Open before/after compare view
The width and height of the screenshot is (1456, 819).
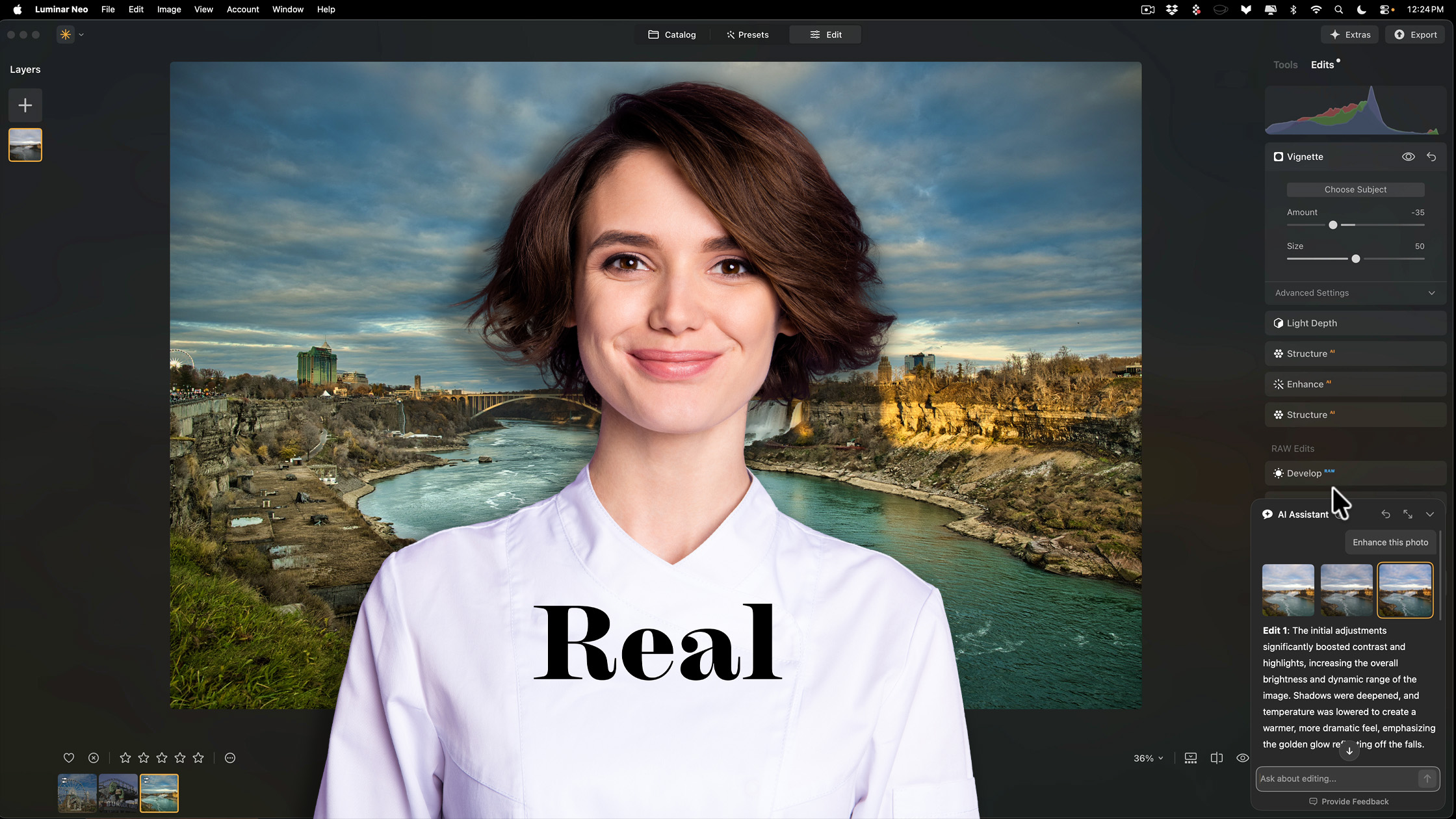[1217, 757]
